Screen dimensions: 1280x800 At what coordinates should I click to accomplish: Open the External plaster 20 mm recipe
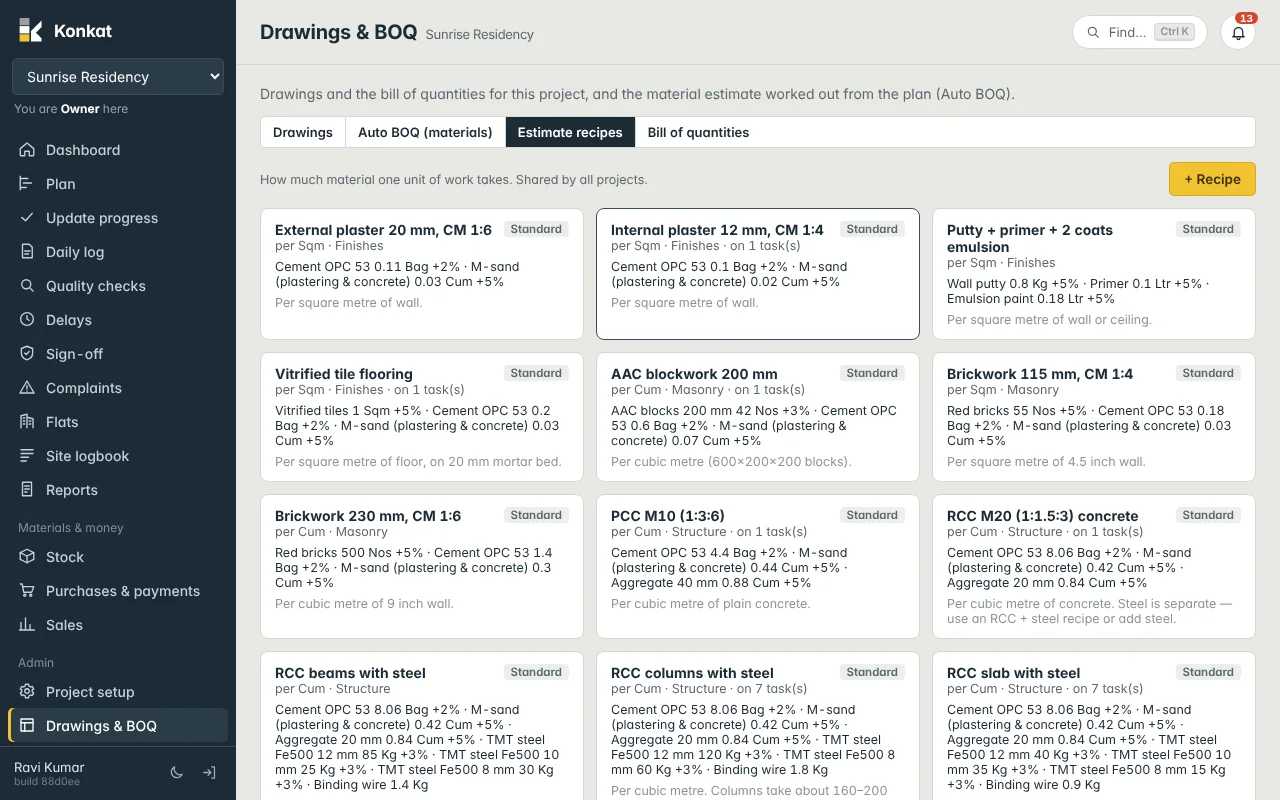422,274
